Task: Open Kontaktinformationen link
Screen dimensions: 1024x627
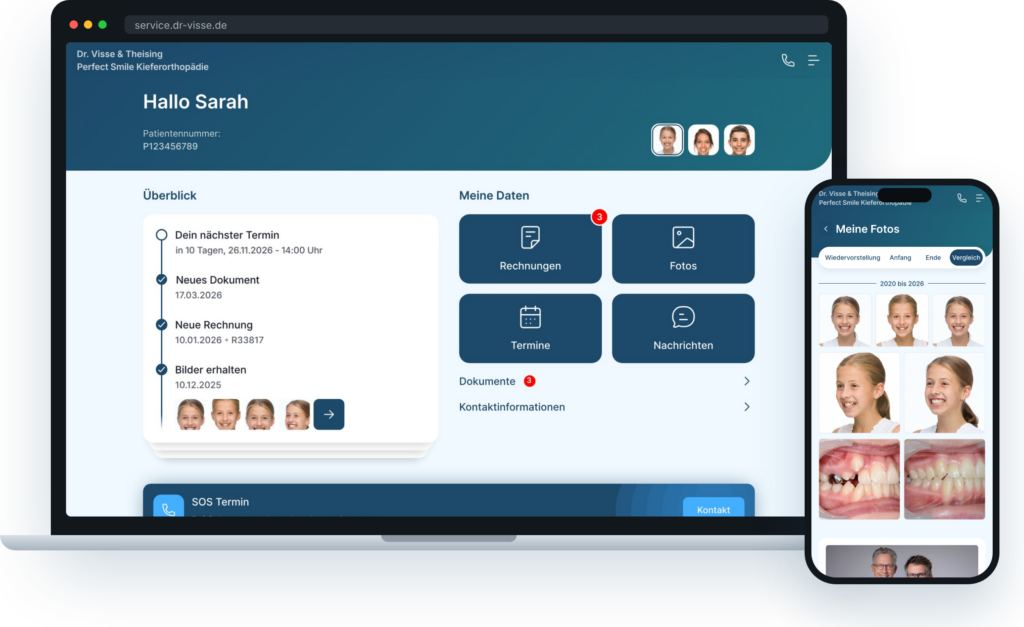Action: (512, 407)
